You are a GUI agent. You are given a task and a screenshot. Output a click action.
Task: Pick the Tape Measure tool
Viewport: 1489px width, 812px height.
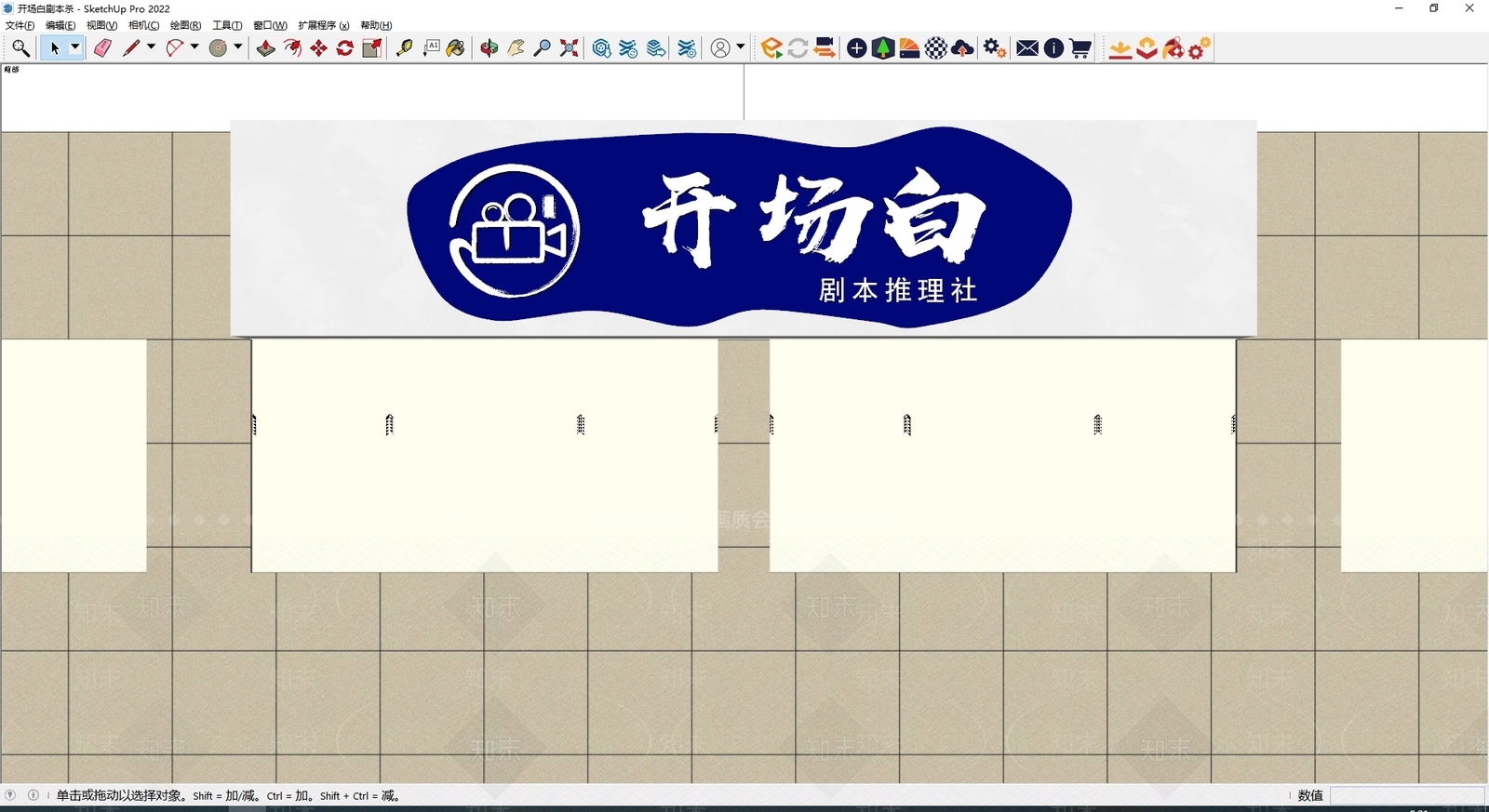pyautogui.click(x=404, y=48)
